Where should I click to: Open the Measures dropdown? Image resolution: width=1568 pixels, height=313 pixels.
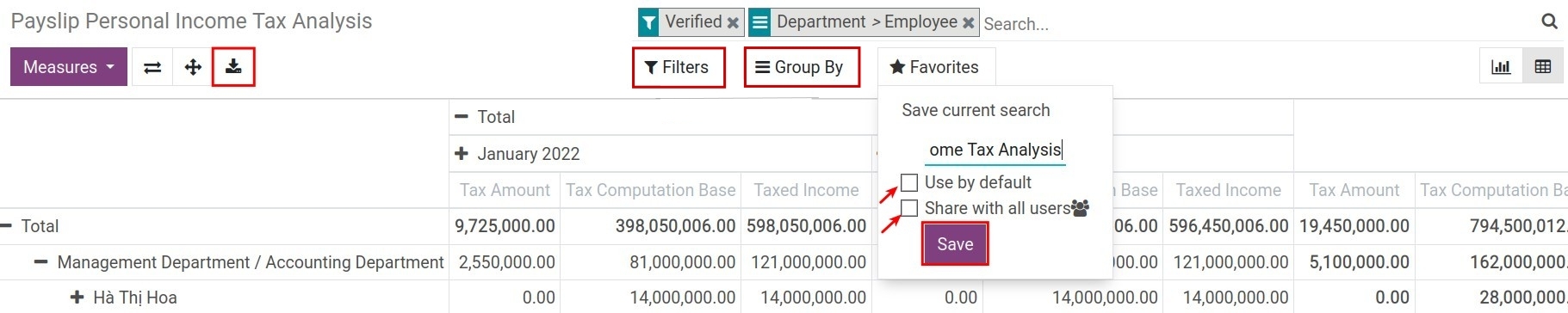pos(69,67)
